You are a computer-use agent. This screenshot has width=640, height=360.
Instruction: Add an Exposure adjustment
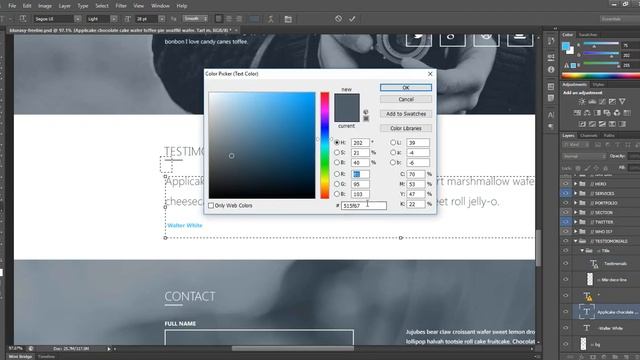point(612,101)
